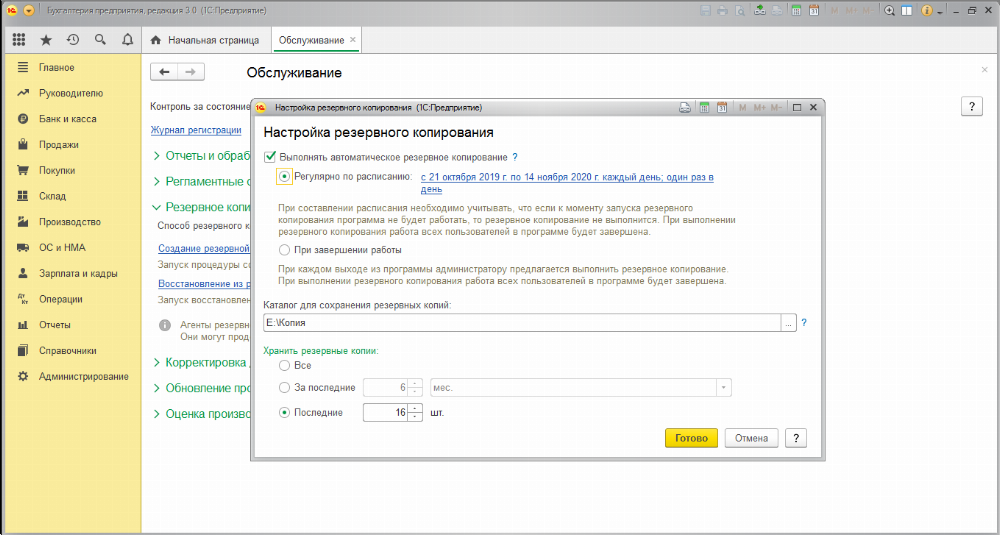Open Восстановление из резервной копии link

pos(203,283)
